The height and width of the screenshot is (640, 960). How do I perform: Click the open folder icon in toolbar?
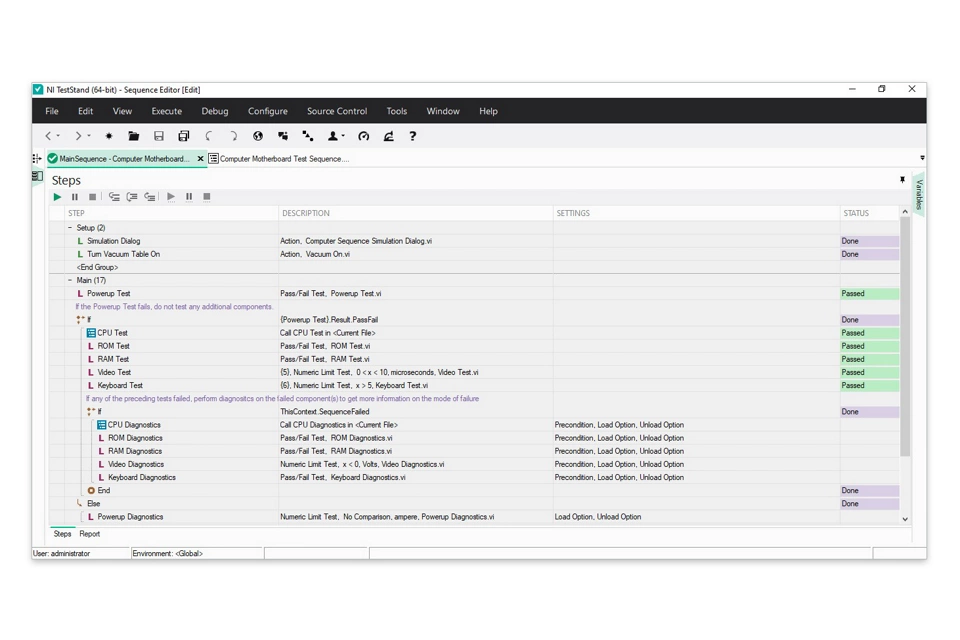pyautogui.click(x=133, y=136)
